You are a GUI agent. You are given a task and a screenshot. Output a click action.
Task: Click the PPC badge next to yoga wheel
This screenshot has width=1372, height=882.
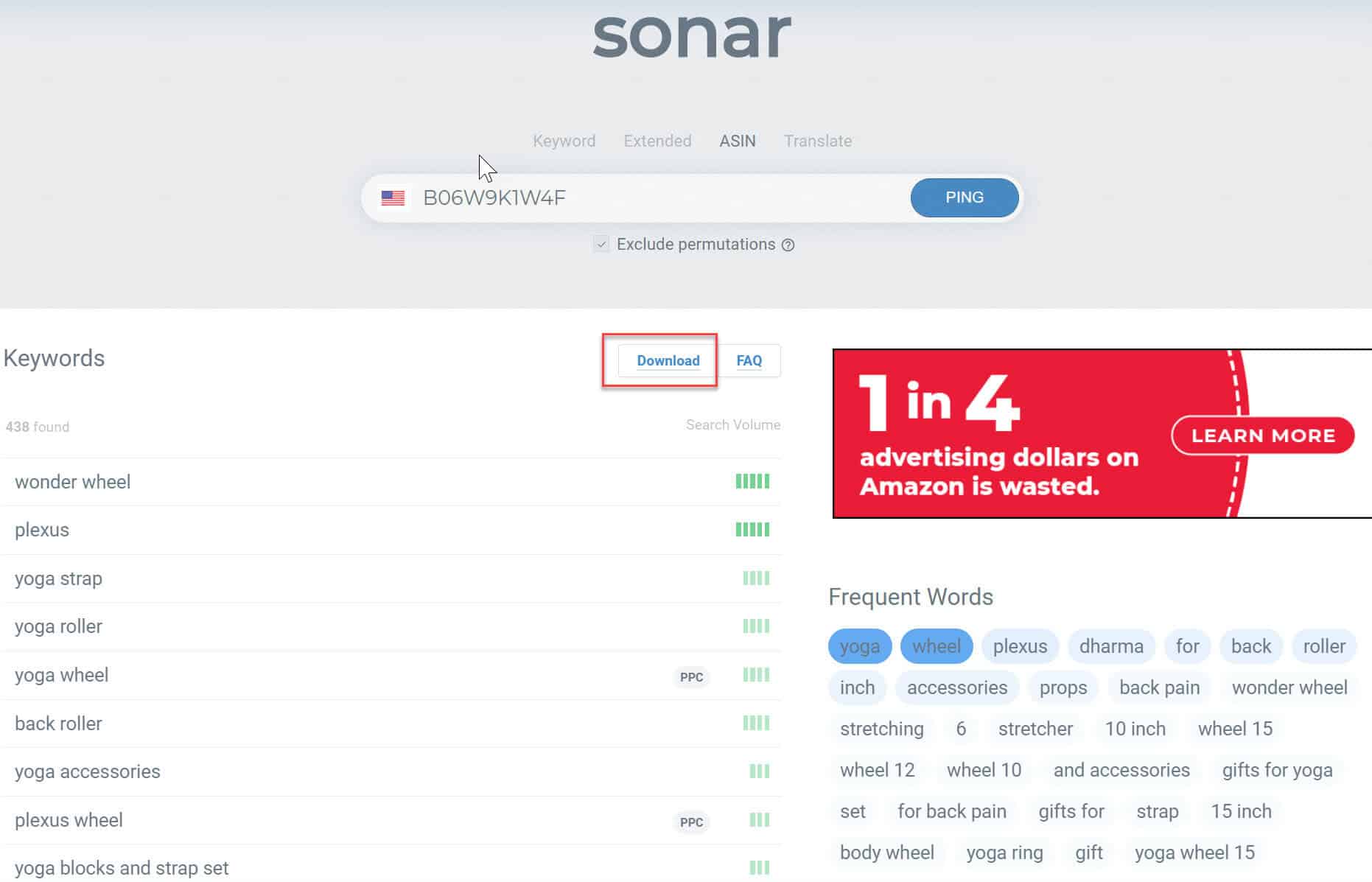tap(690, 676)
